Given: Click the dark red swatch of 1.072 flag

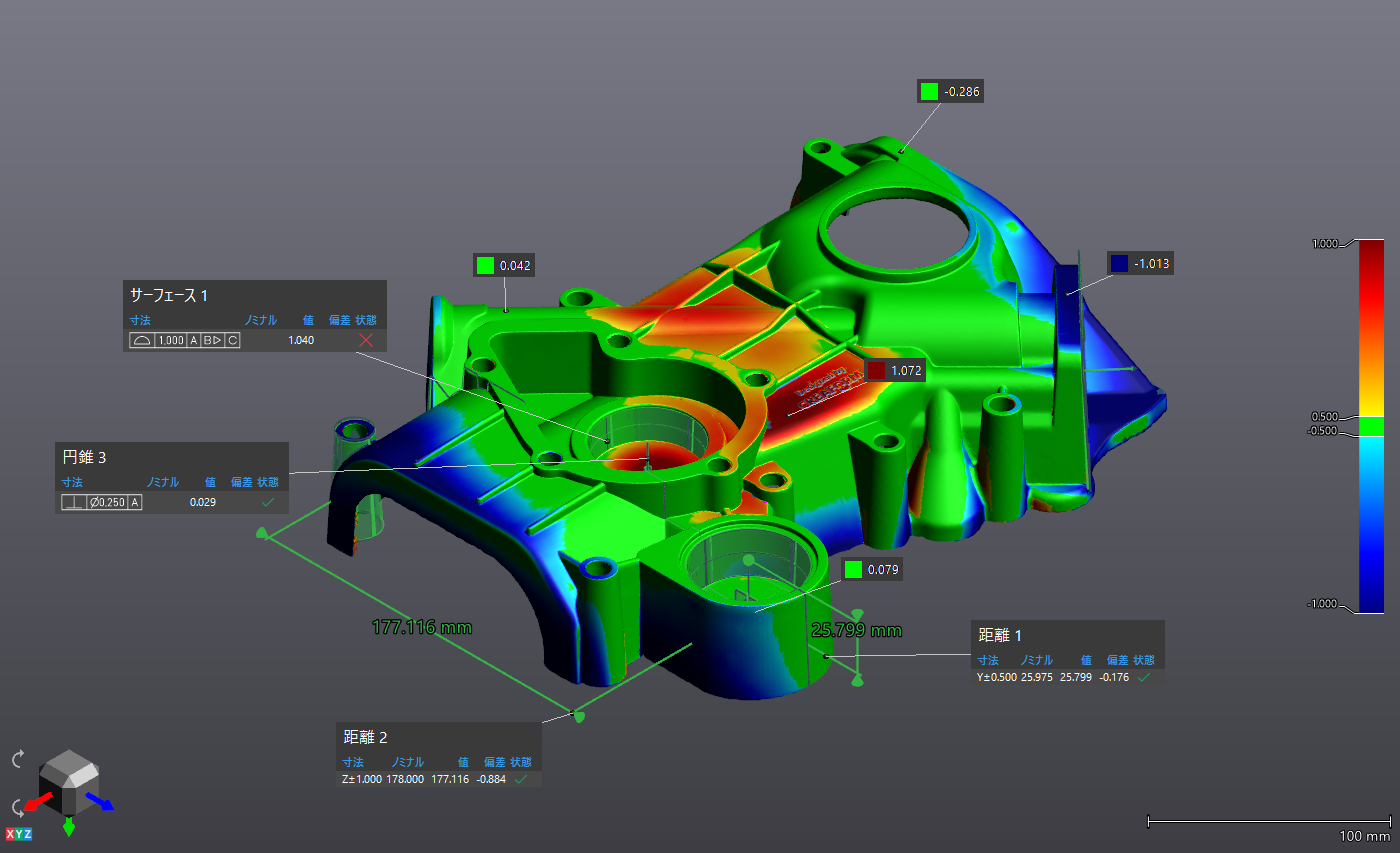Looking at the screenshot, I should pyautogui.click(x=876, y=371).
